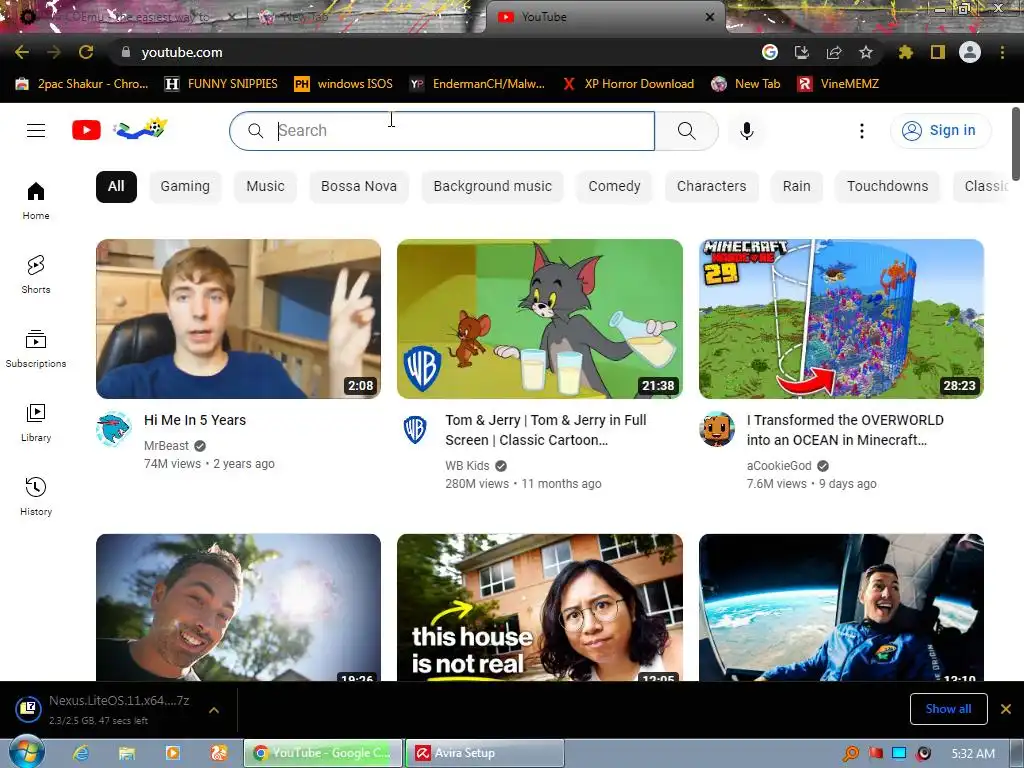Open Tom & Jerry video thumbnail
This screenshot has height=768, width=1024.
coord(540,319)
